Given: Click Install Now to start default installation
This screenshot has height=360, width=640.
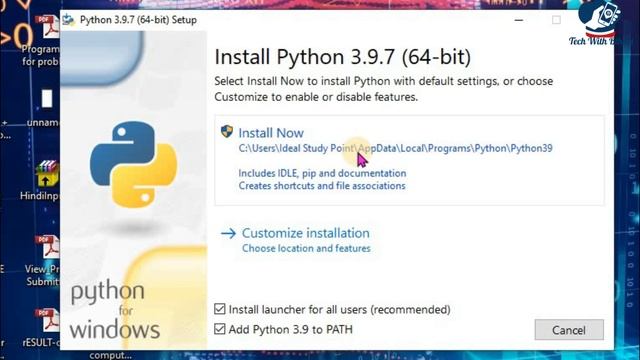Looking at the screenshot, I should [x=271, y=133].
